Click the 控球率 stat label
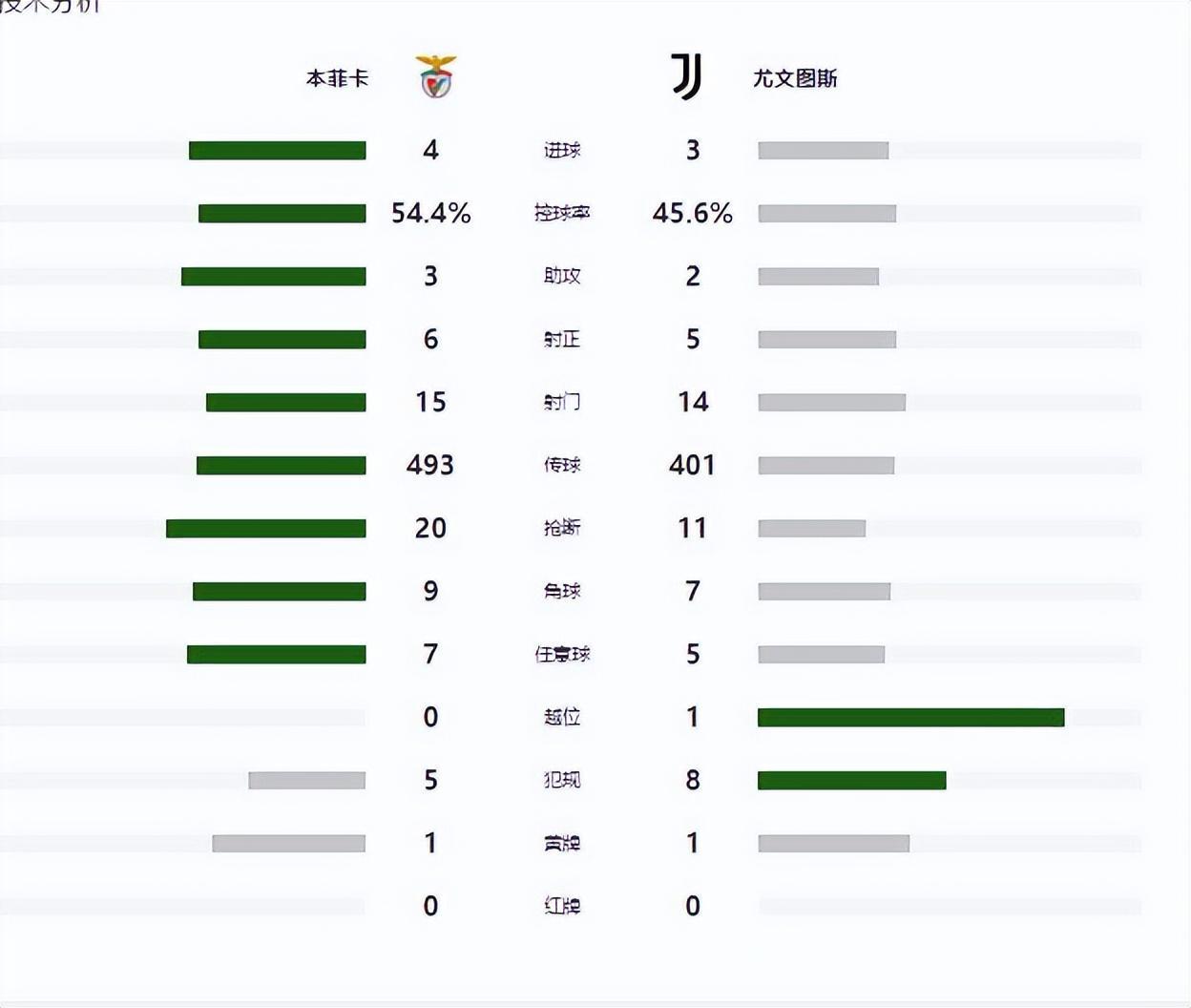The width and height of the screenshot is (1191, 1008). [x=562, y=213]
